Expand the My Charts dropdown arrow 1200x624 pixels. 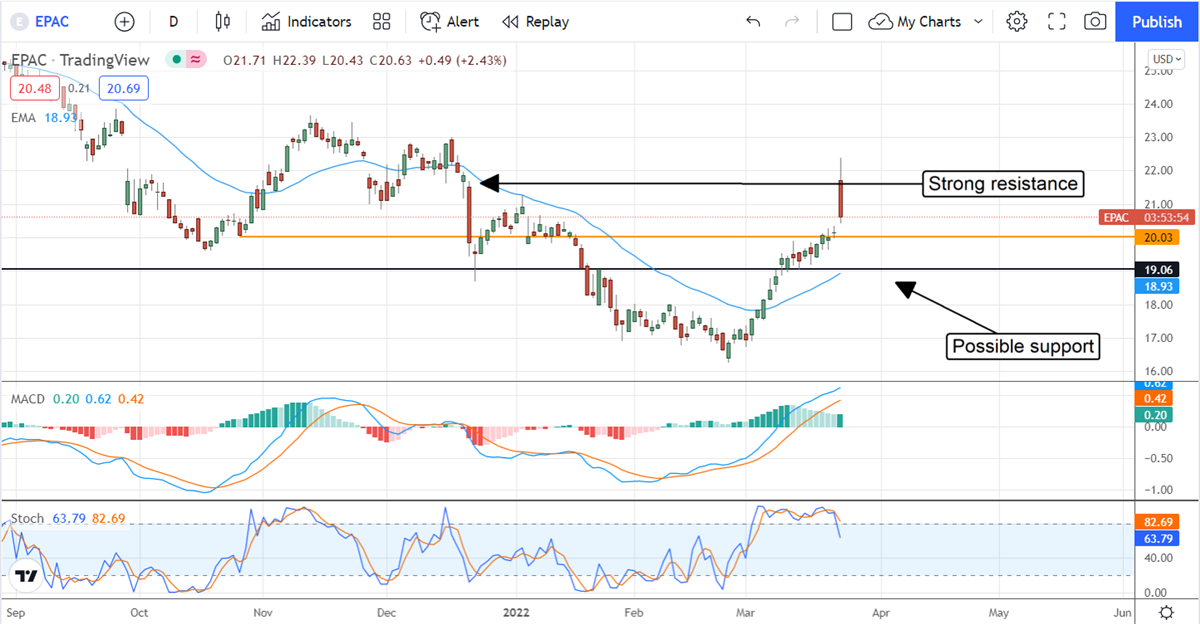pos(978,21)
